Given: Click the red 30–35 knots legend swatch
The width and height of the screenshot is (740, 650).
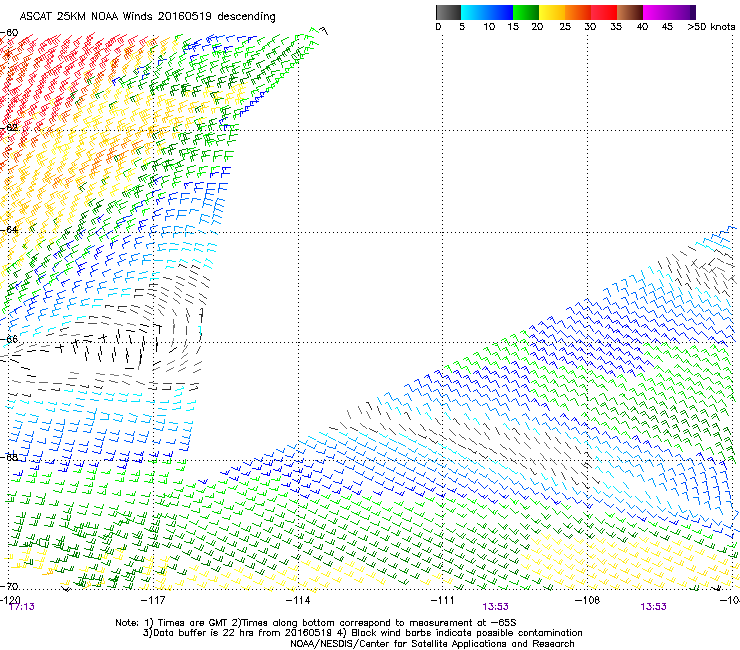Looking at the screenshot, I should (x=604, y=12).
